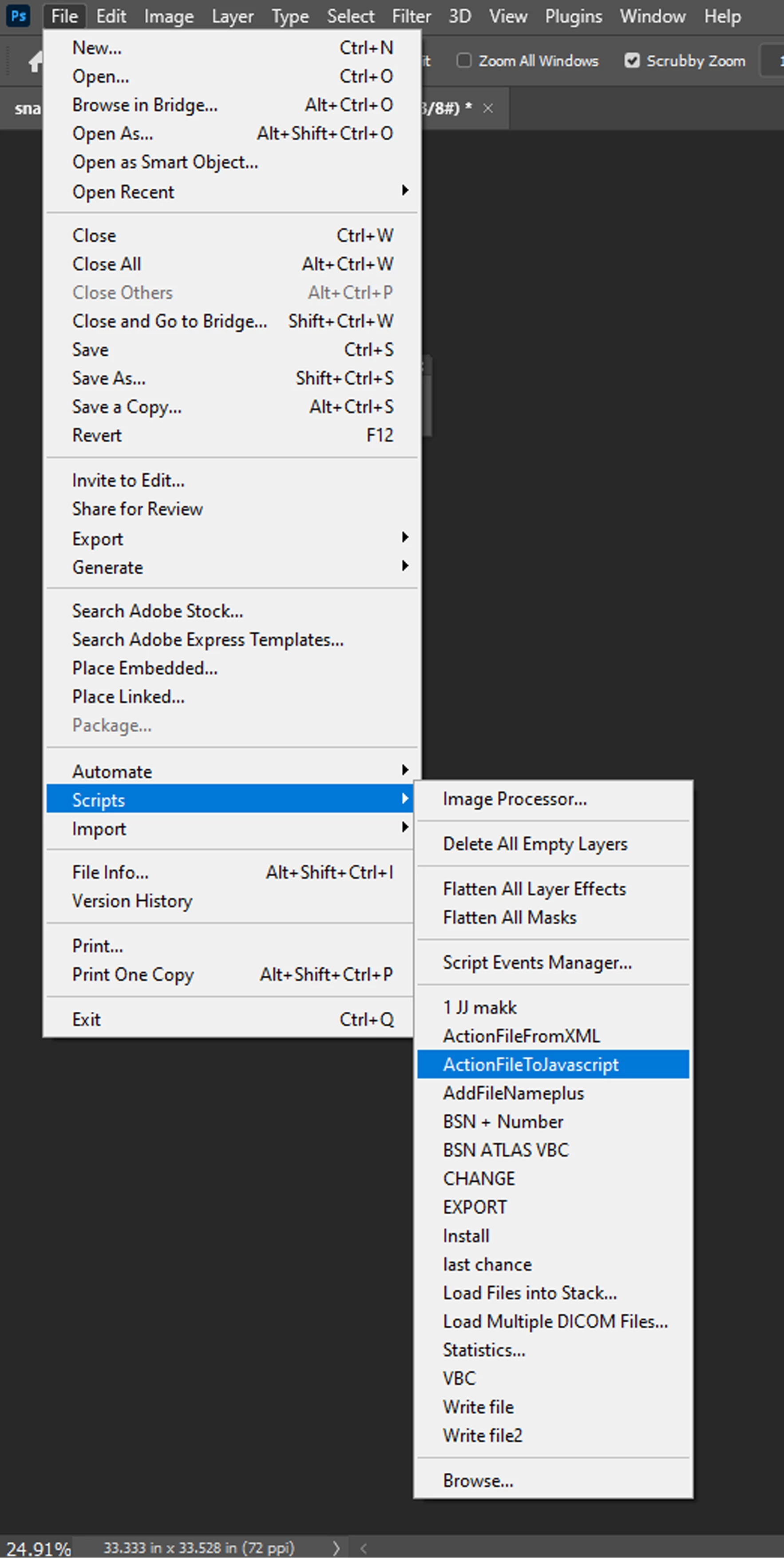
Task: Choose New... from the File menu
Action: 232,47
